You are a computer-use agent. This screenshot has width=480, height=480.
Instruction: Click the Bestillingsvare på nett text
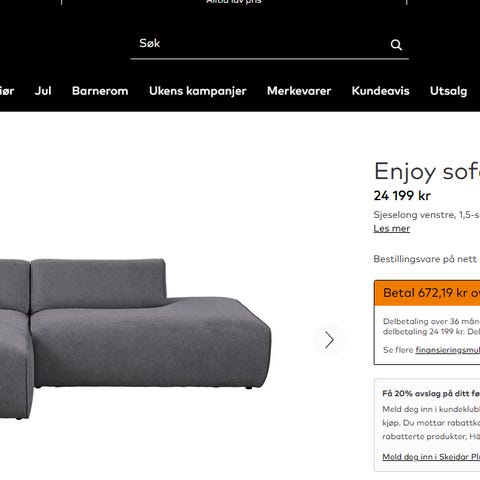coord(425,259)
